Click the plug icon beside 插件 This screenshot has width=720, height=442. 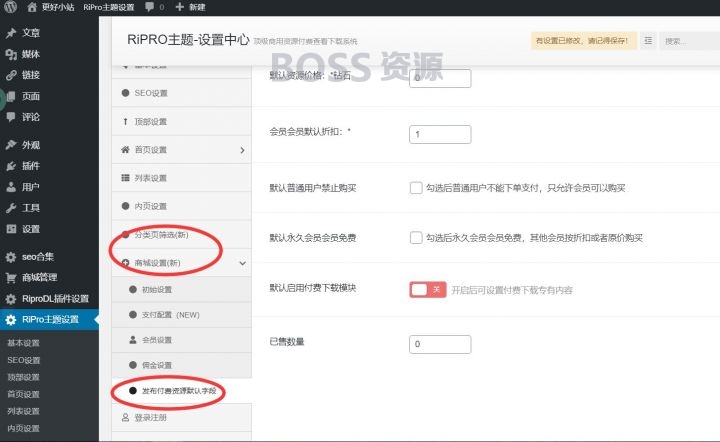coord(11,166)
